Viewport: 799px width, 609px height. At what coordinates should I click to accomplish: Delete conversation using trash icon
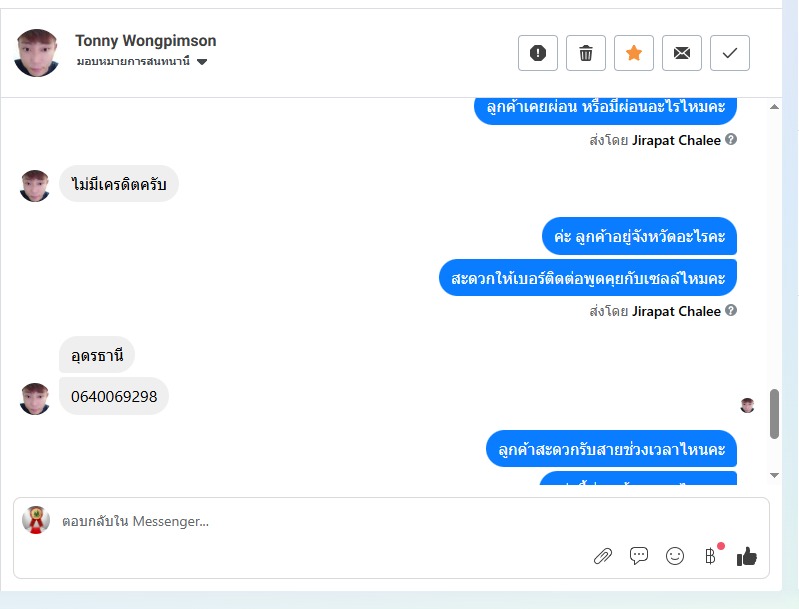[x=585, y=53]
